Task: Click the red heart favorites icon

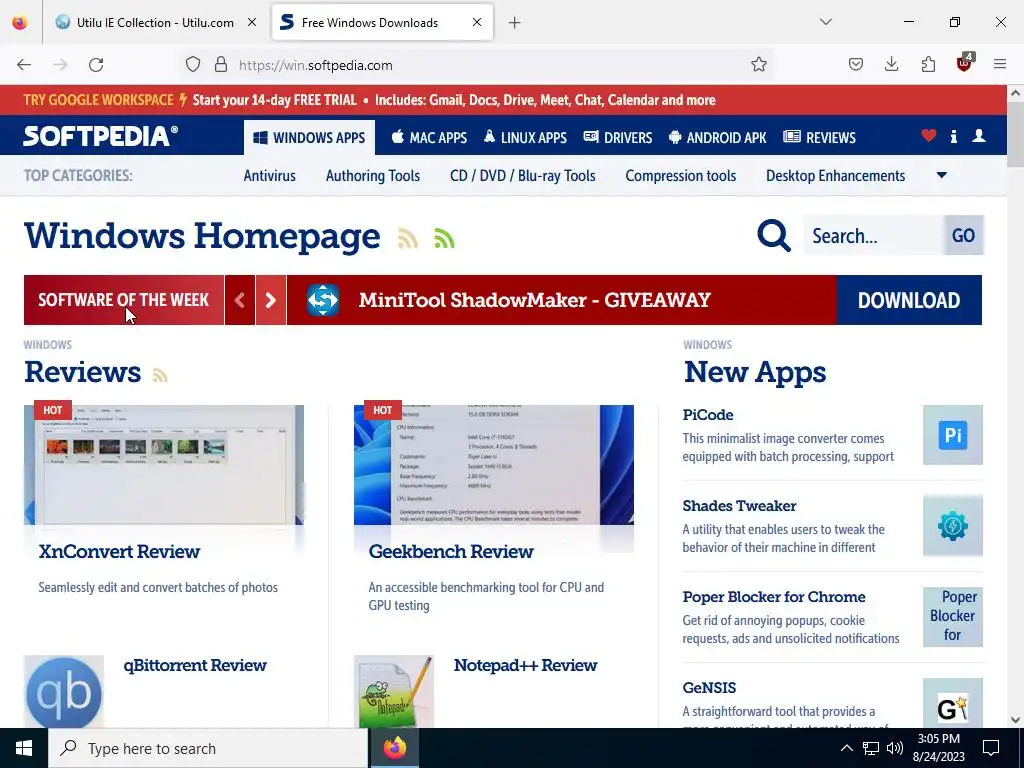Action: click(929, 136)
